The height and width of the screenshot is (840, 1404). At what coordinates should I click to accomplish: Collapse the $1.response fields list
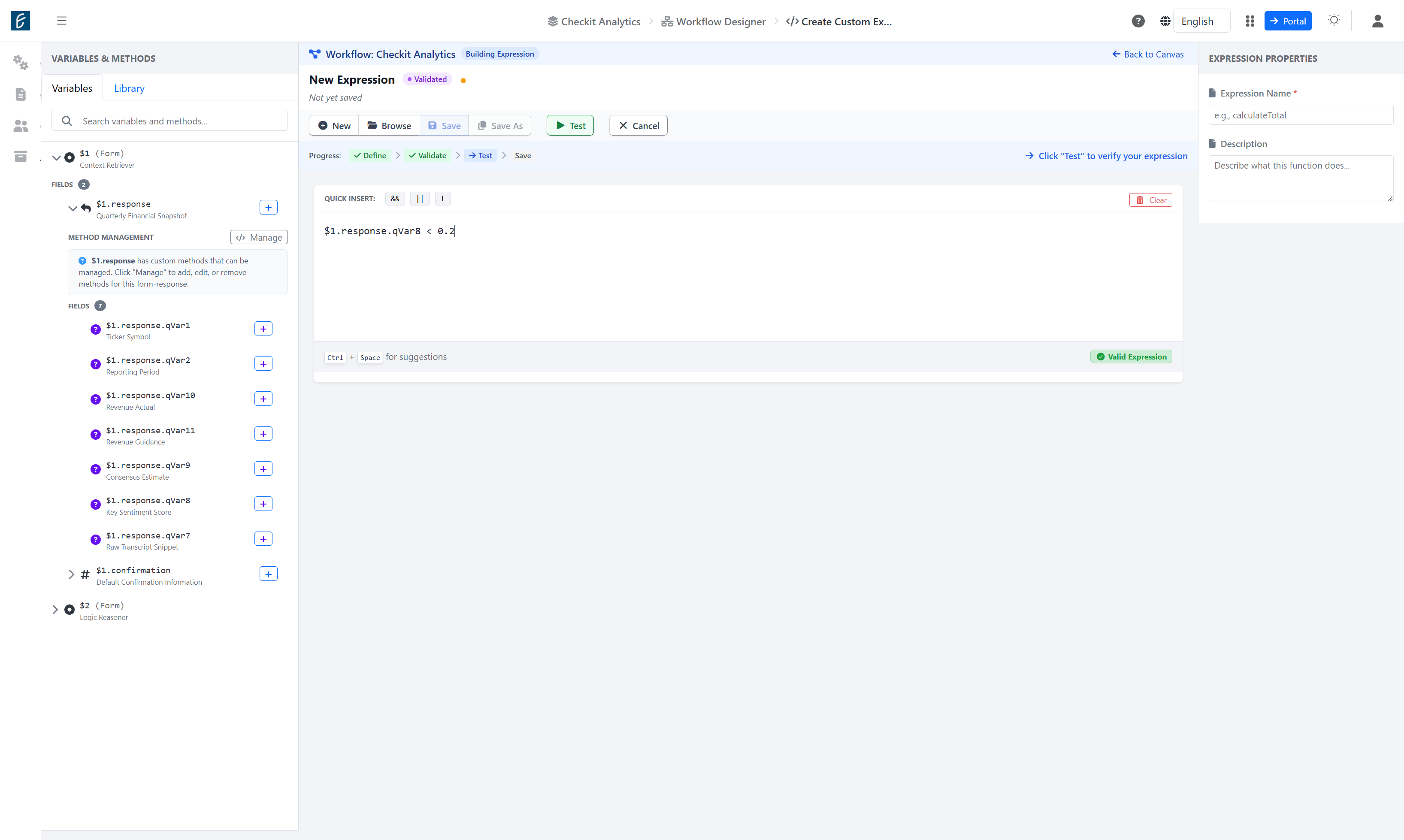point(73,208)
